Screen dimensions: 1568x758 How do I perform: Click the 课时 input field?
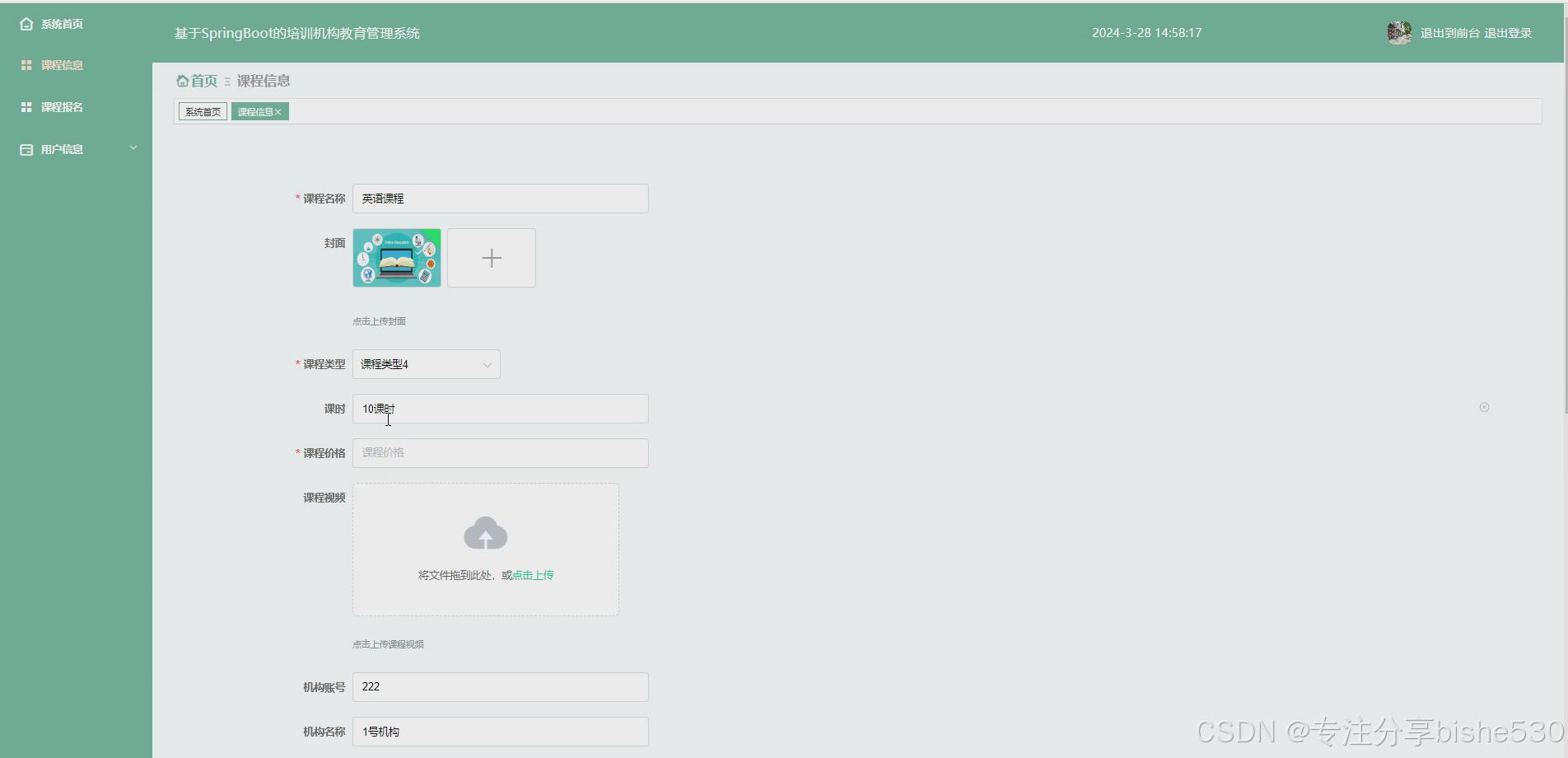coord(501,409)
